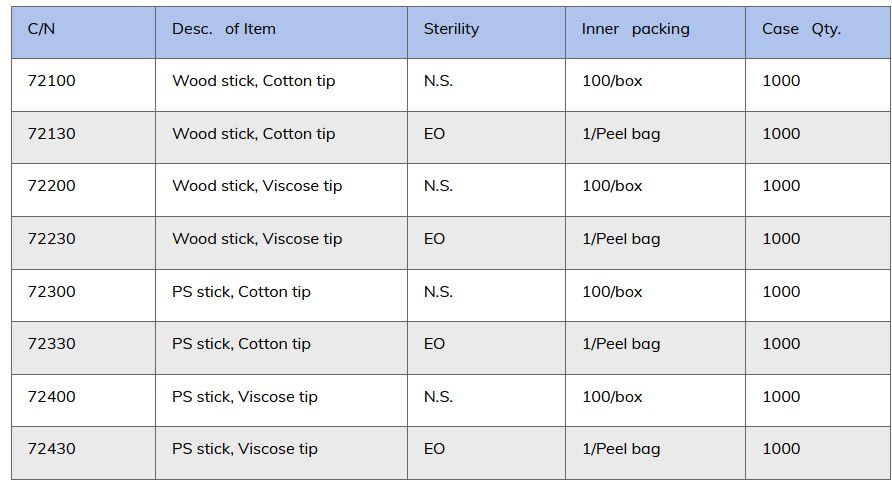Select the 72430 cell

(x=51, y=449)
